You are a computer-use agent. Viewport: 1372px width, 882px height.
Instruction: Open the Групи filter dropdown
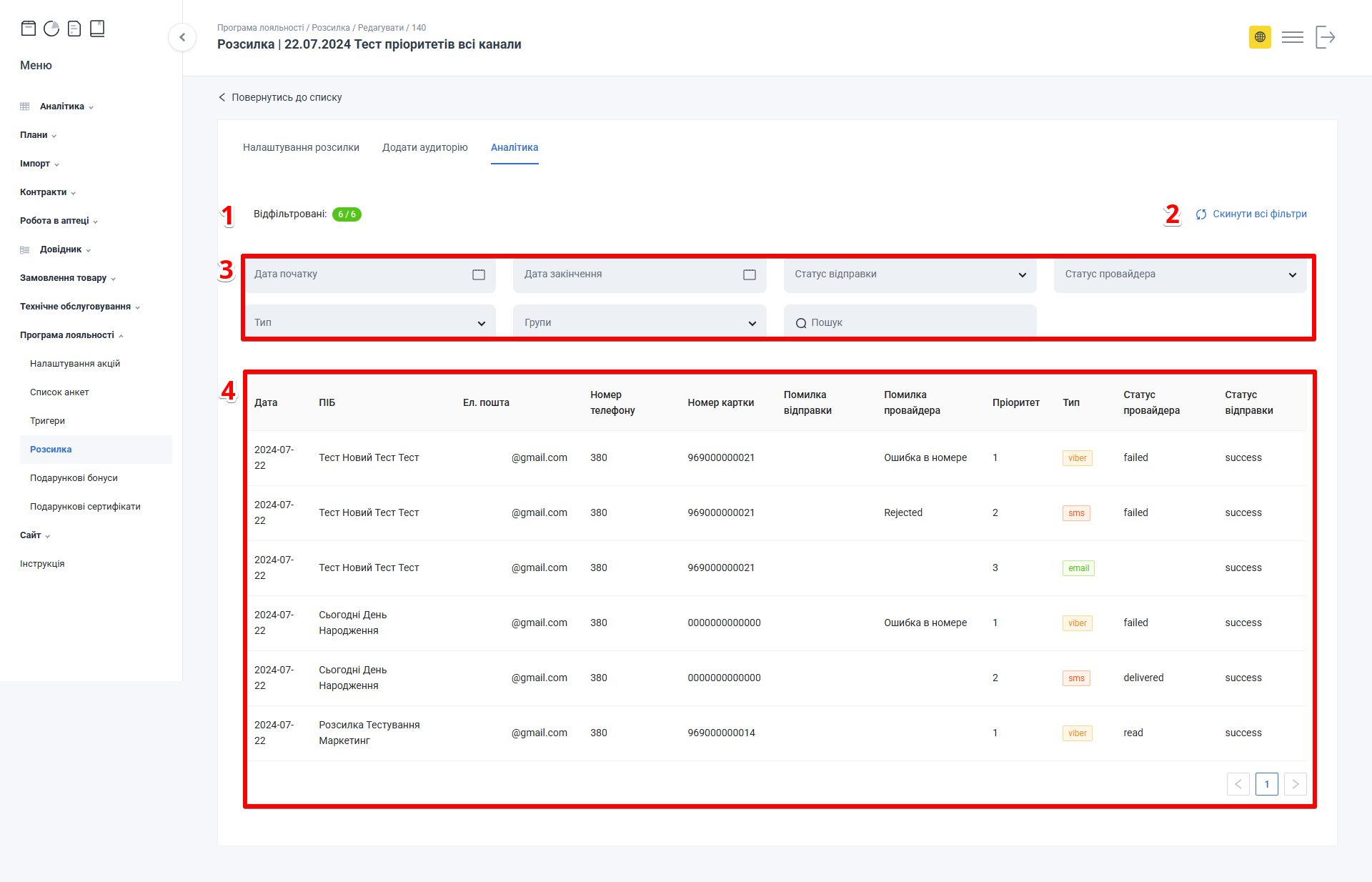[640, 322]
